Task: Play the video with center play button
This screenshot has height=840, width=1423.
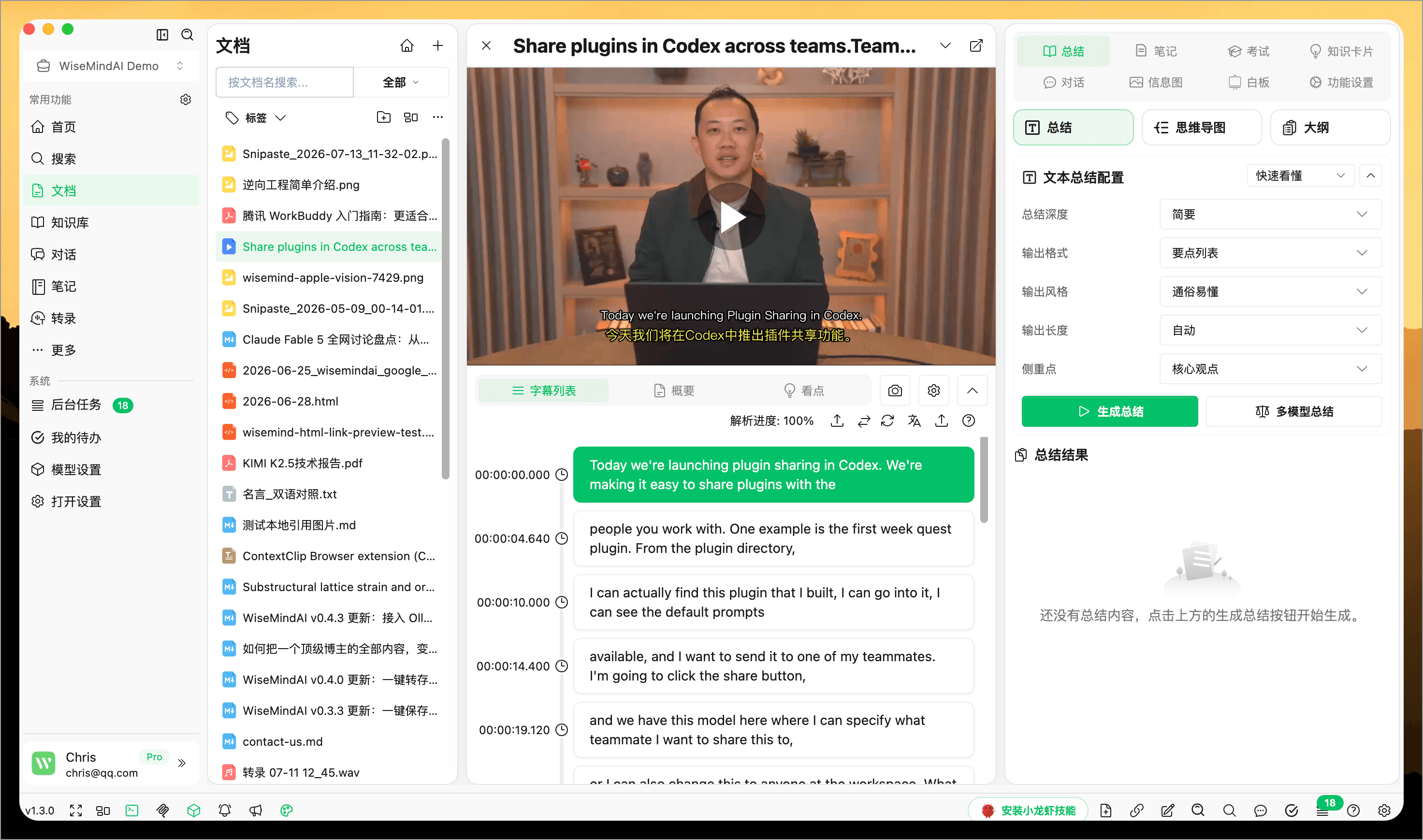Action: 731,217
